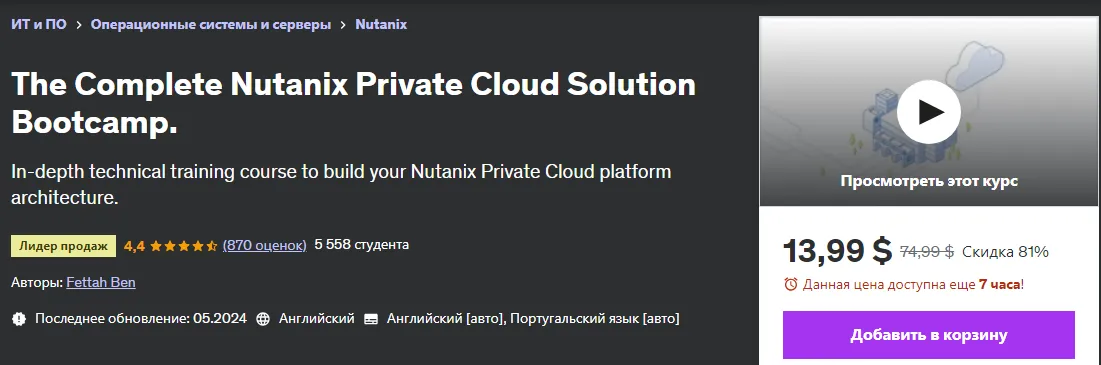
Task: Open the Nutanix breadcrumb link
Action: click(x=381, y=25)
